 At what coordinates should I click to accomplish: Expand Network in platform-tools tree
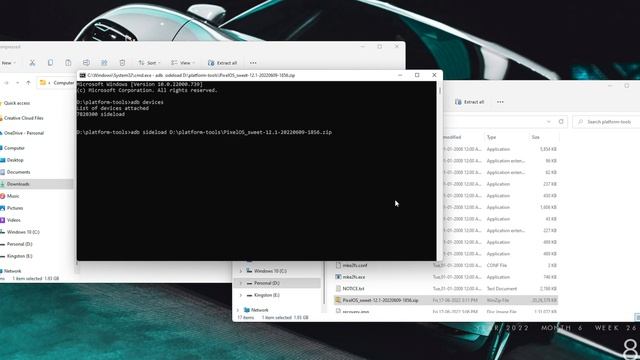tap(238, 310)
